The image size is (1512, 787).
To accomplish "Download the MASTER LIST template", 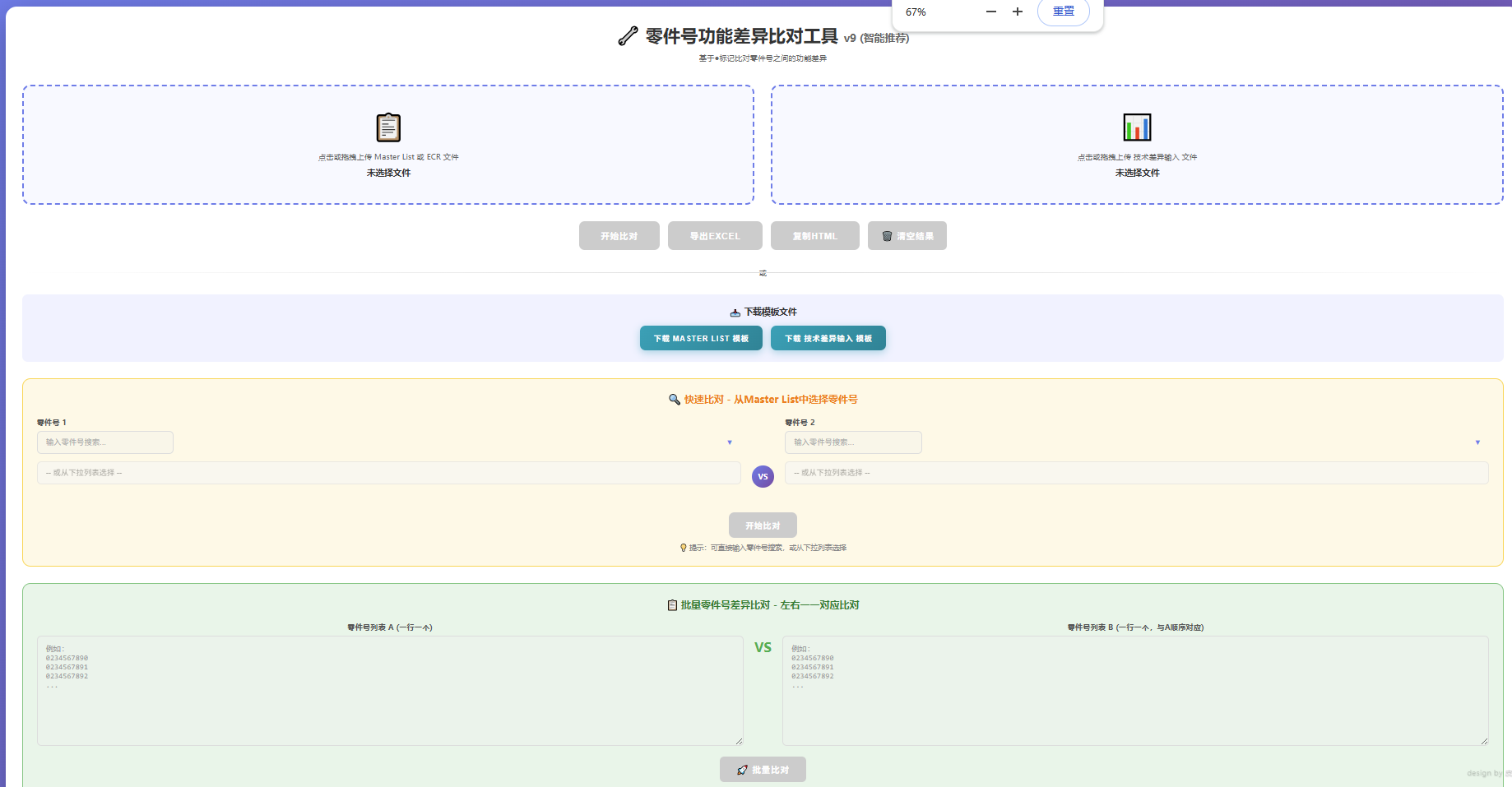I will [x=701, y=338].
